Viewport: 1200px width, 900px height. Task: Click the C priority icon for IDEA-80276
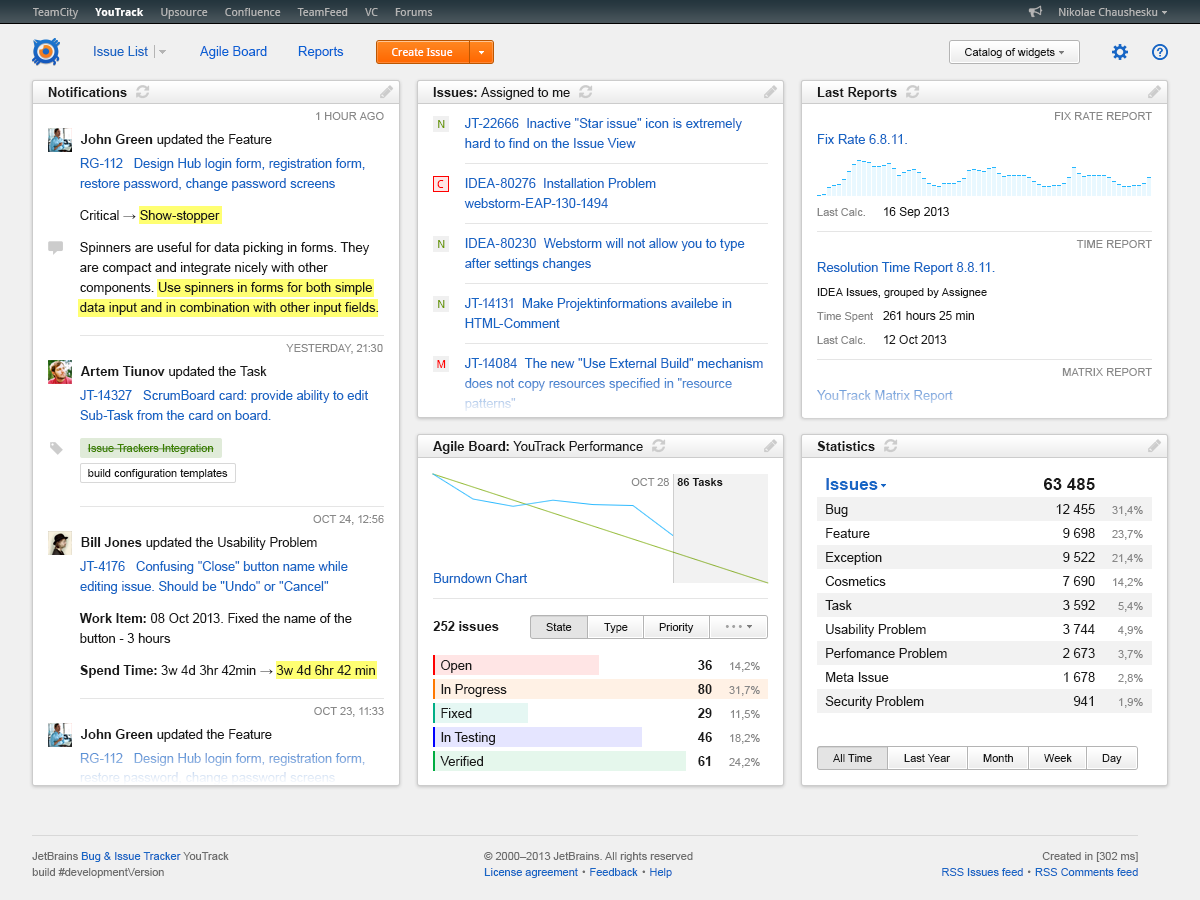[x=441, y=184]
